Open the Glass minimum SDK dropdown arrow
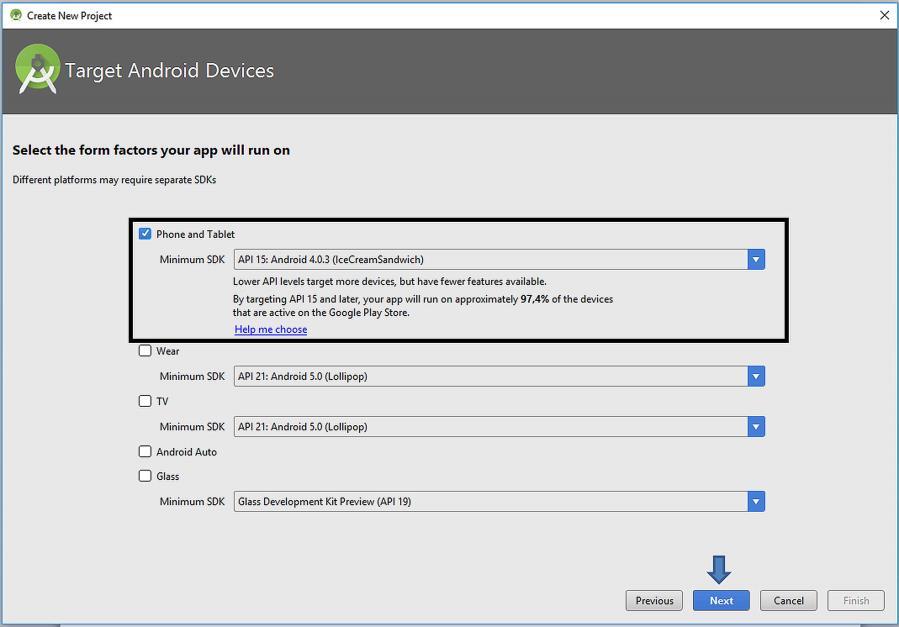 point(756,501)
